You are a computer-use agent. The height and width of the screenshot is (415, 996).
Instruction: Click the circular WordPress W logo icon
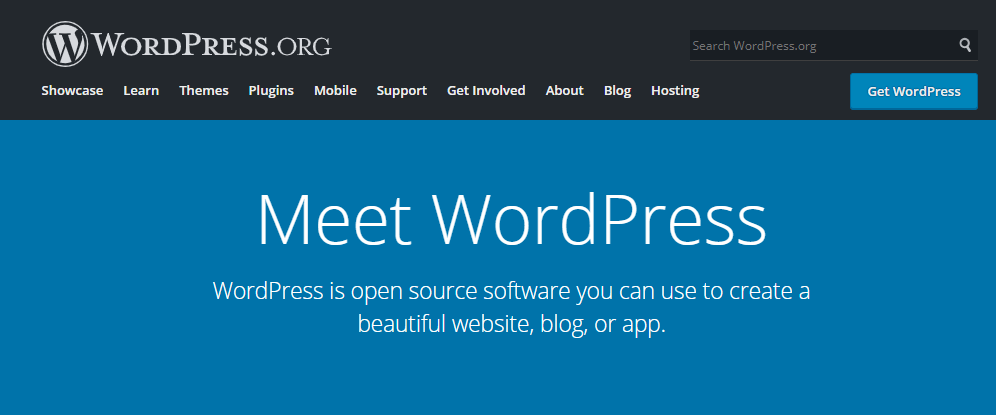point(65,44)
